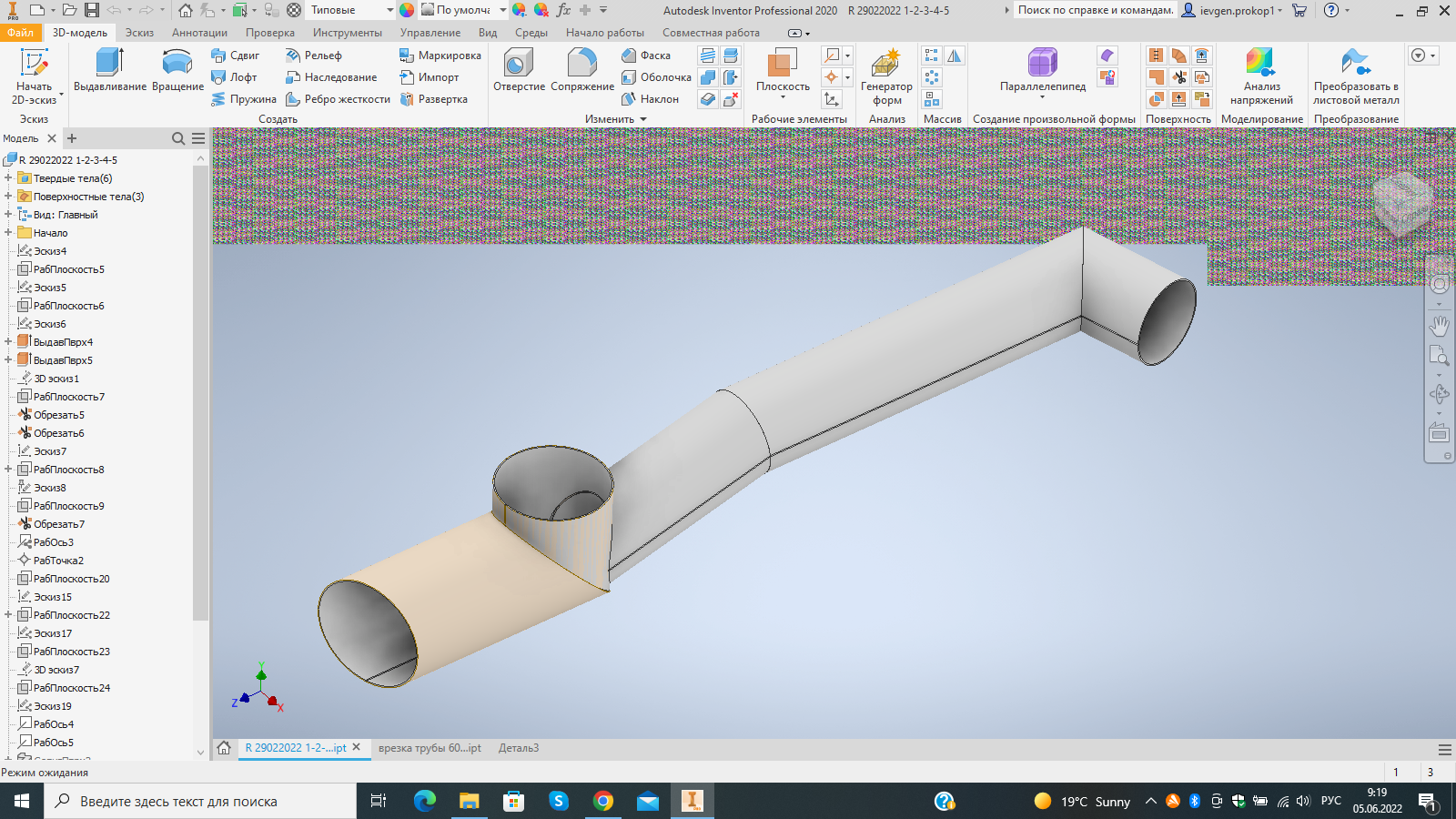Choose the Сопряжение fillet tool
1456x819 pixels.
click(x=582, y=70)
